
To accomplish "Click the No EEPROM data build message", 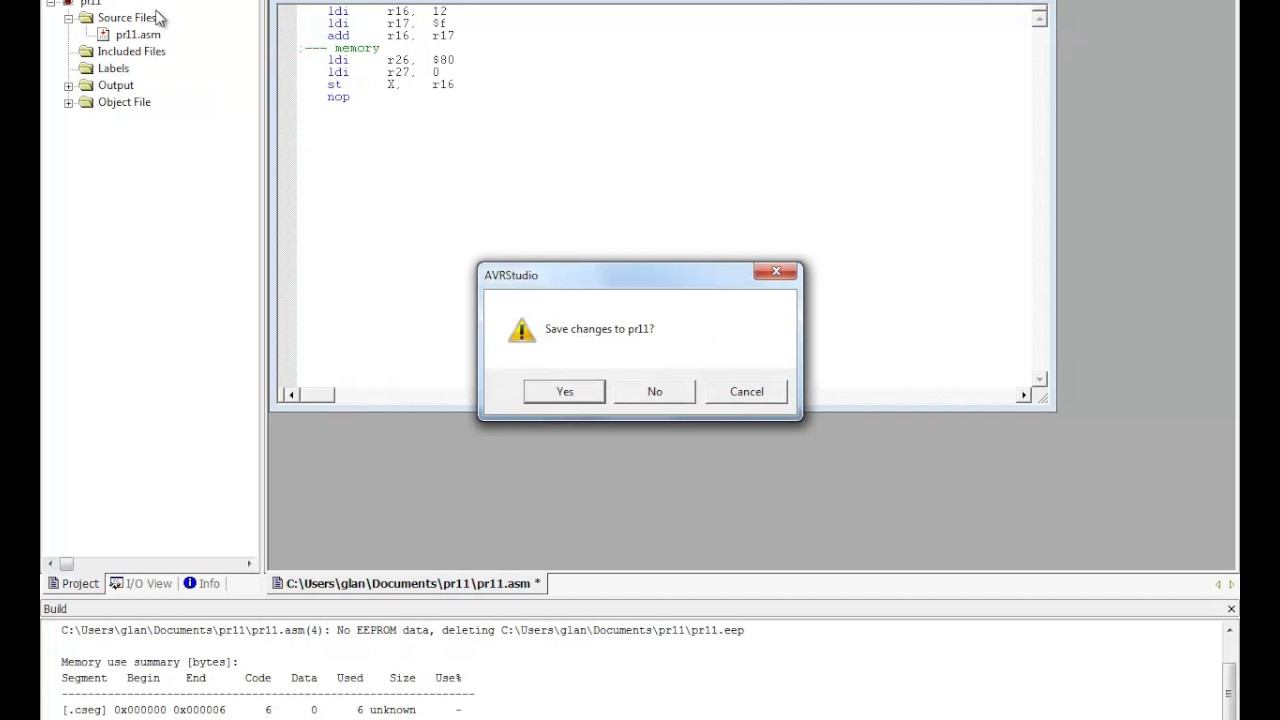I will 402,631.
